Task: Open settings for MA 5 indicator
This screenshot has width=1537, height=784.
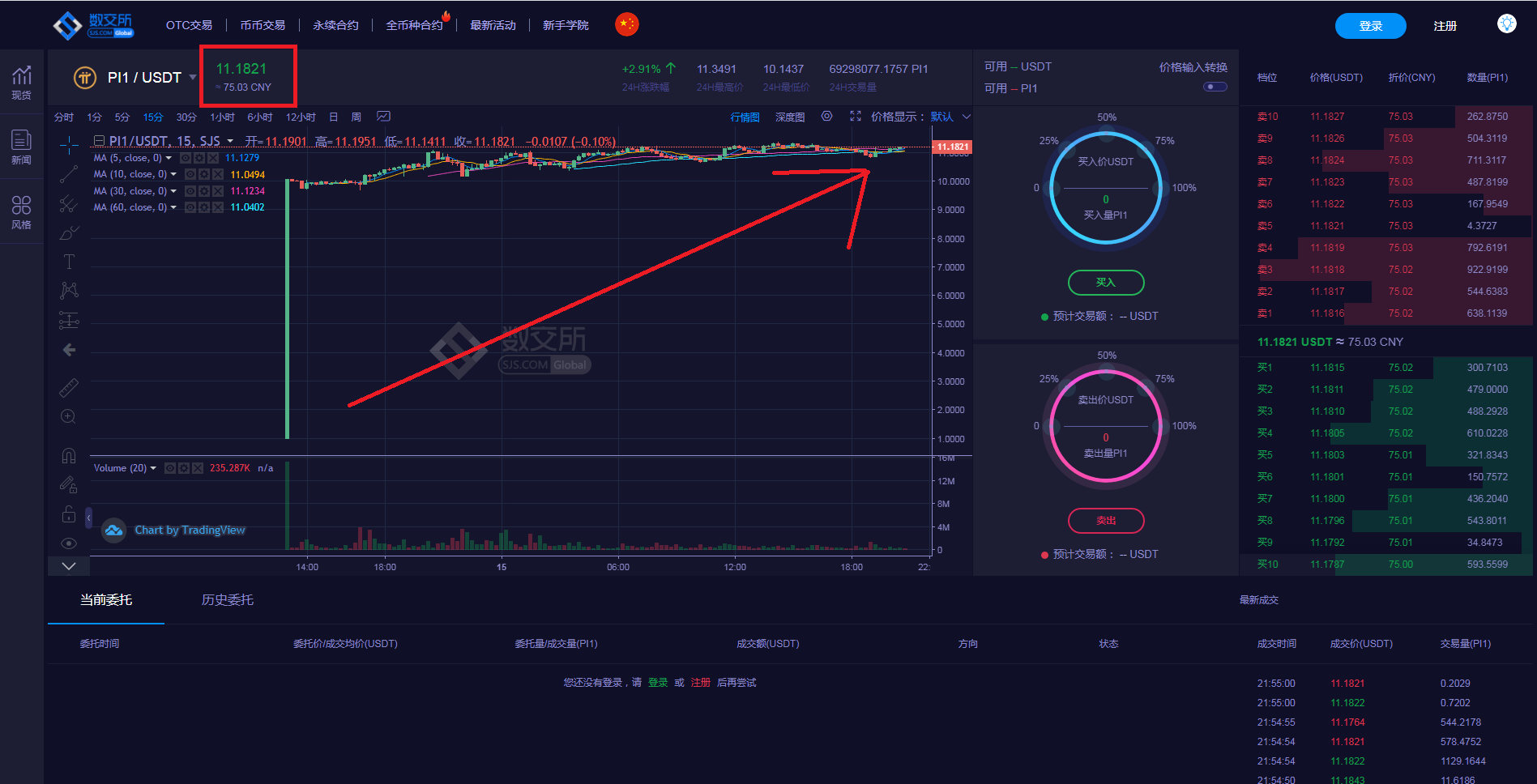Action: (x=199, y=158)
